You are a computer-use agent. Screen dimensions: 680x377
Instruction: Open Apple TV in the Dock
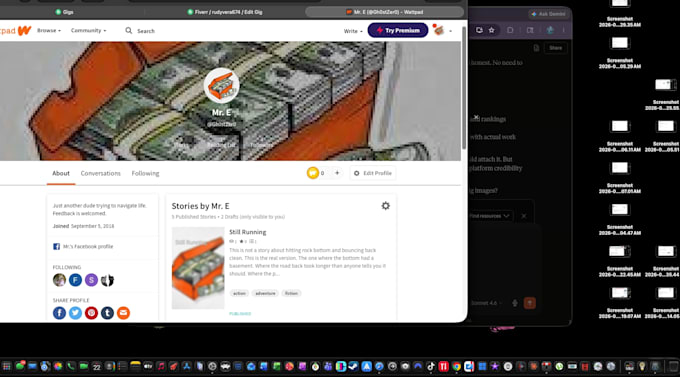(148, 367)
